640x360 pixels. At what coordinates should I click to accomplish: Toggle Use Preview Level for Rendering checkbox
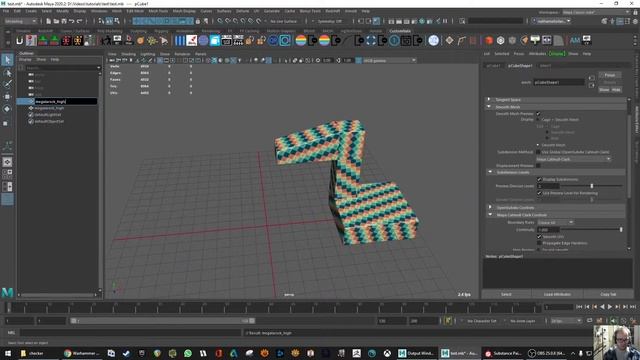tap(539, 193)
